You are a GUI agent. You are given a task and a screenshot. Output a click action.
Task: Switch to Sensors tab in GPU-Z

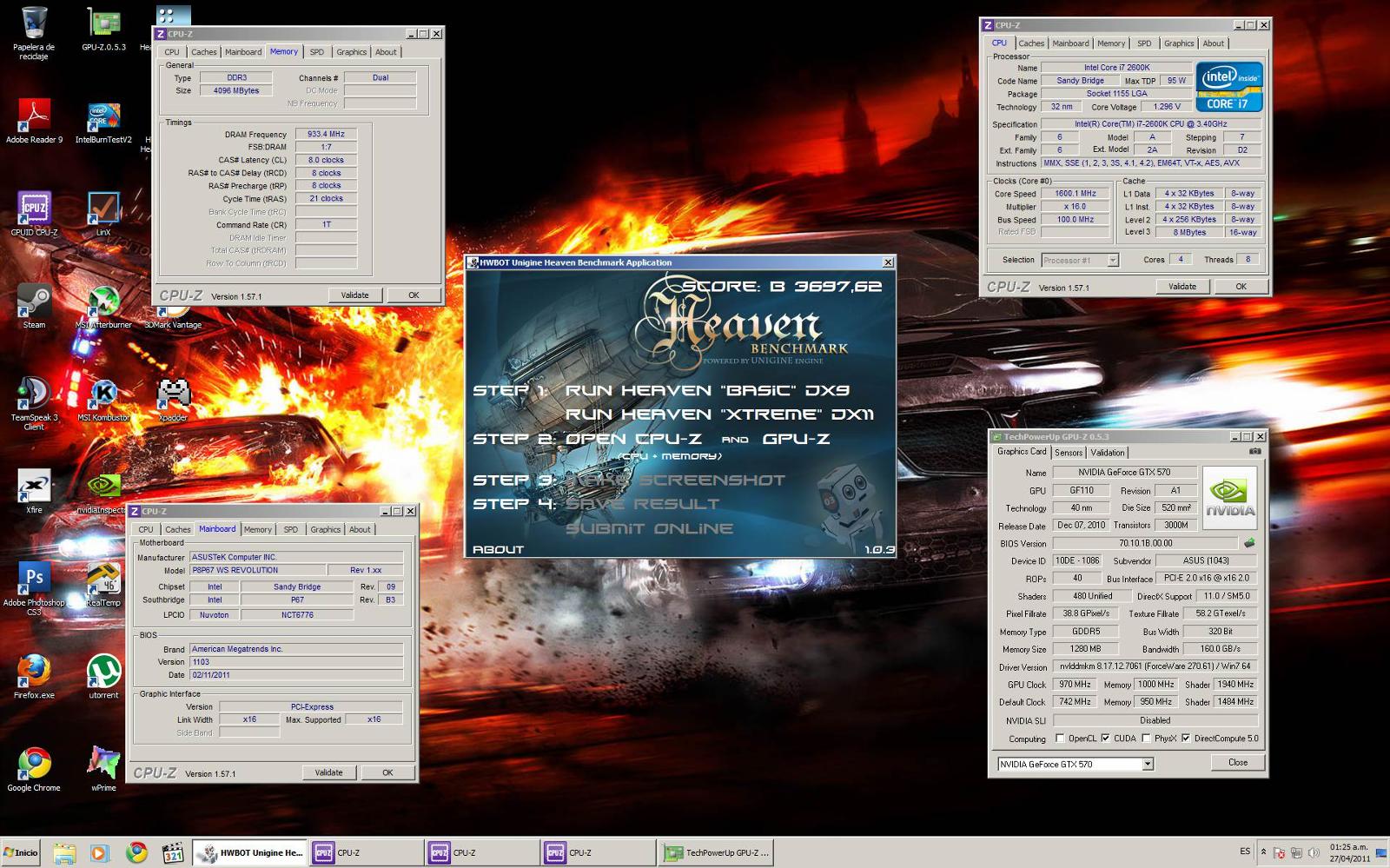pos(1069,453)
